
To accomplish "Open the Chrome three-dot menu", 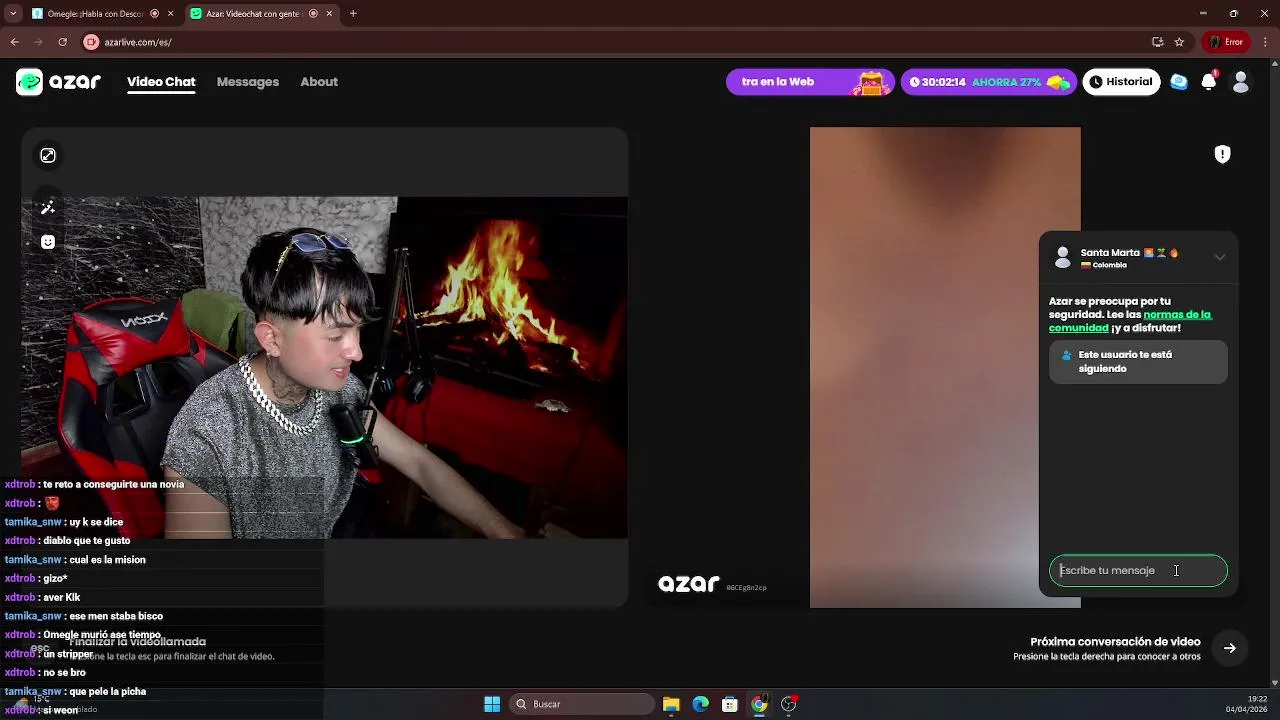I will [x=1265, y=42].
